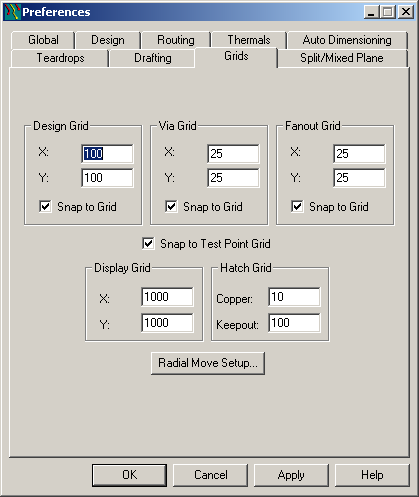Click the Display Grid Y field
Image resolution: width=419 pixels, height=497 pixels.
click(167, 323)
